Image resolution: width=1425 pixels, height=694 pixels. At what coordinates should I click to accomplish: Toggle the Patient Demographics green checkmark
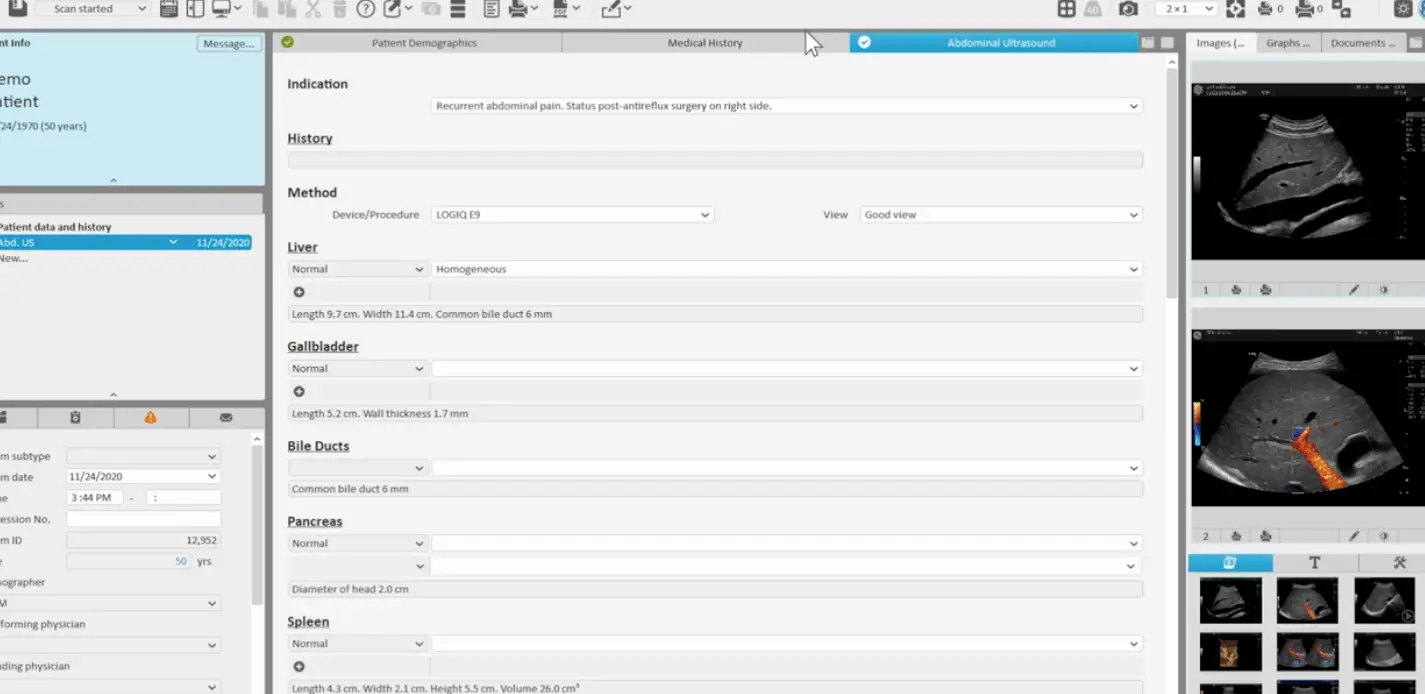click(288, 42)
